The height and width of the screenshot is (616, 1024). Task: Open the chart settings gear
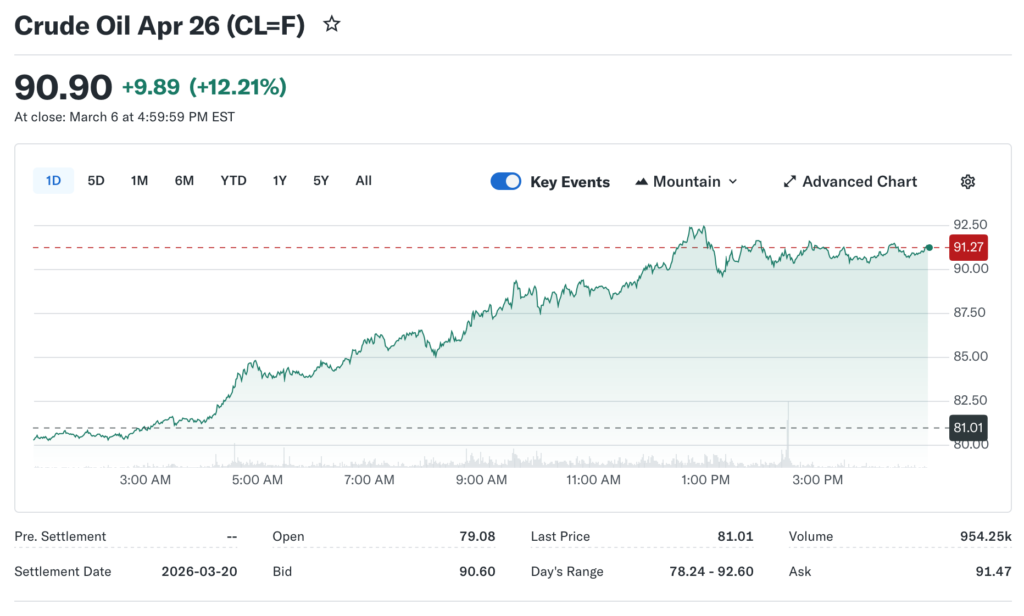[967, 181]
